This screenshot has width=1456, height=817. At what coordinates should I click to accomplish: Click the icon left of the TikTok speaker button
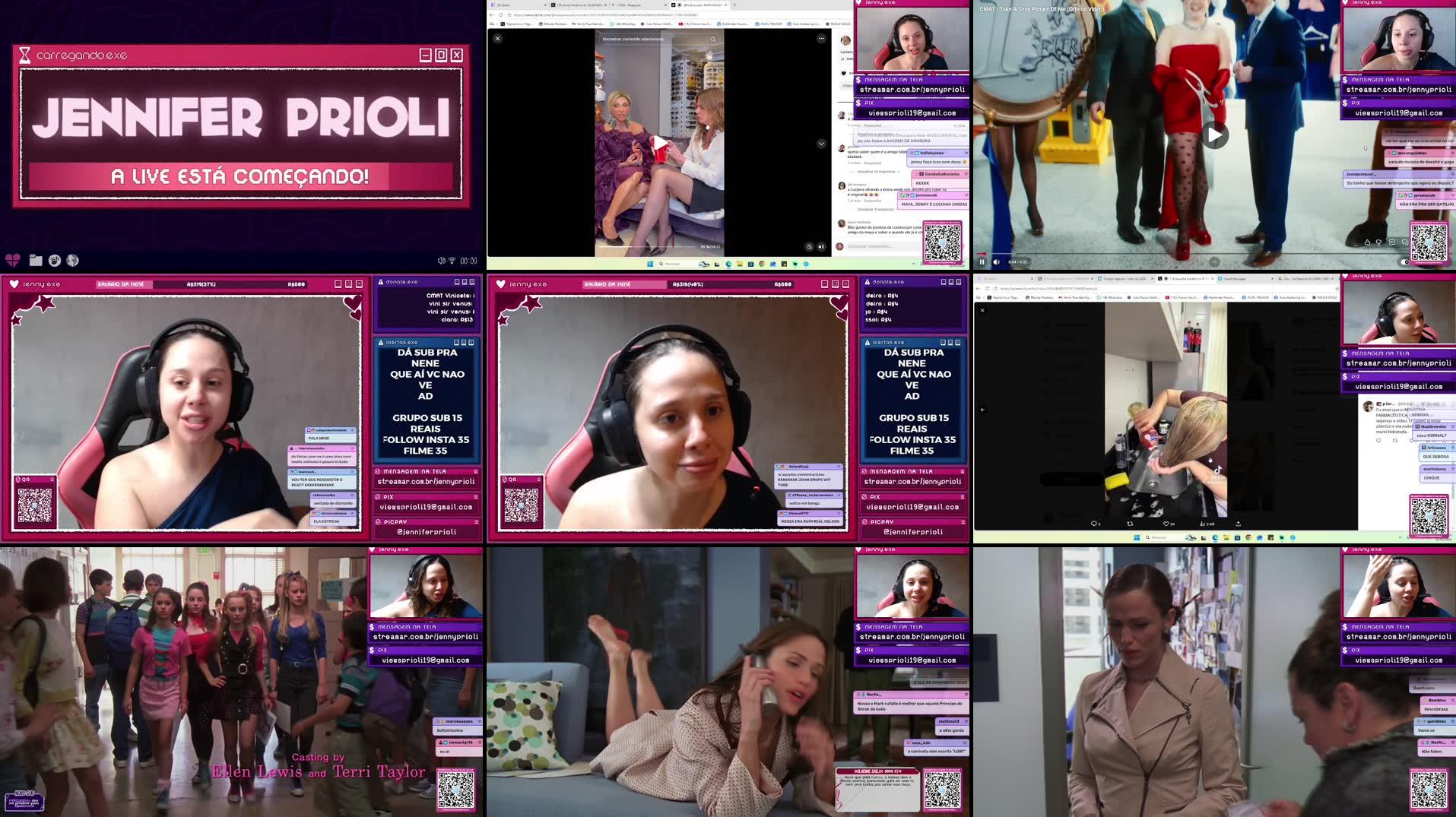[809, 246]
